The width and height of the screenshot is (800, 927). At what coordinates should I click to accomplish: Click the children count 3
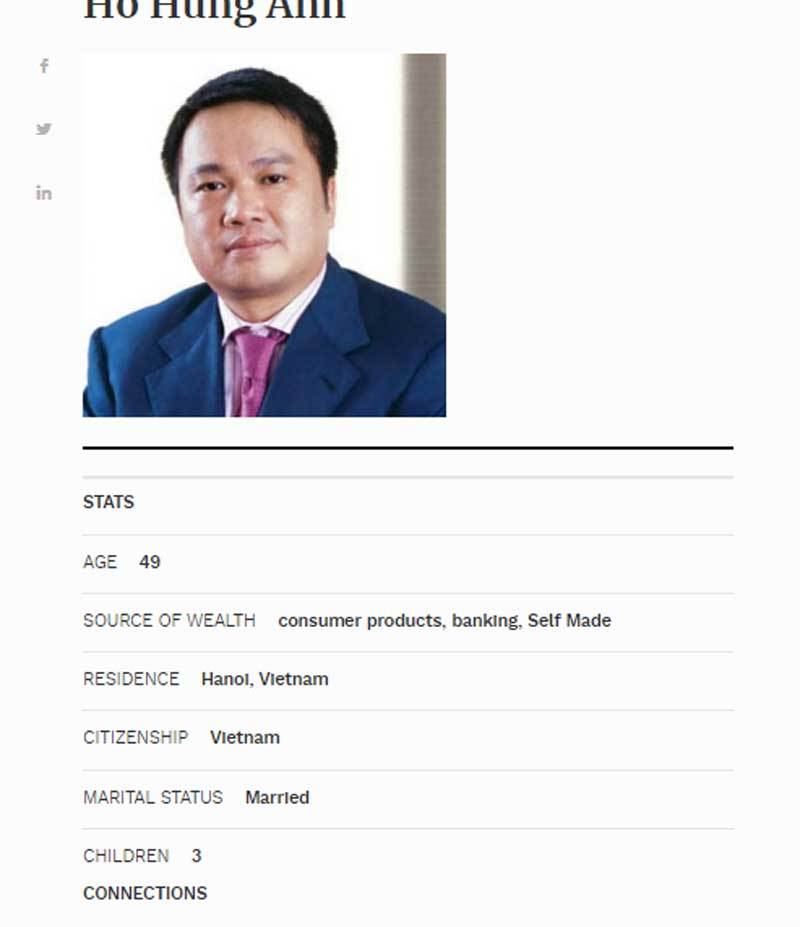point(197,855)
